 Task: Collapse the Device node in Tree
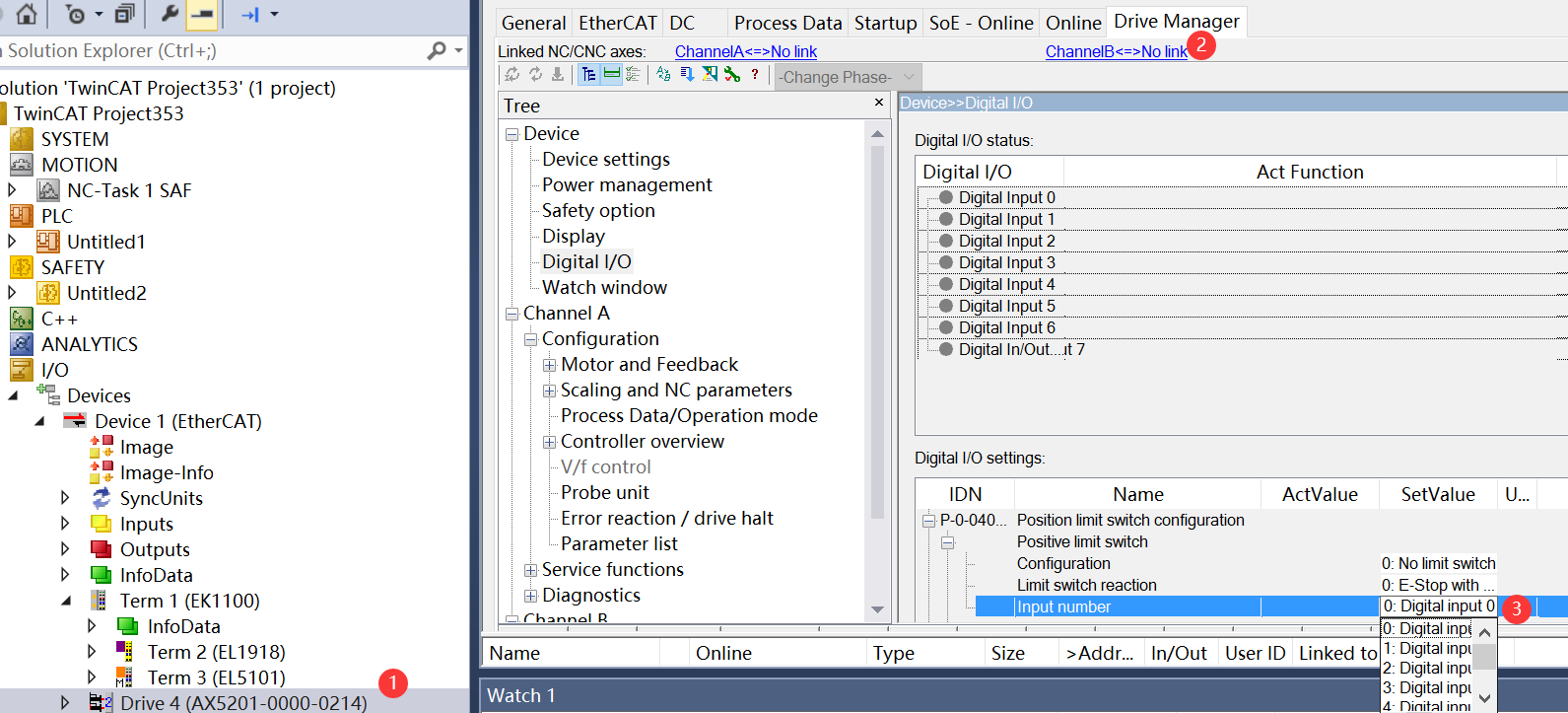coord(511,134)
